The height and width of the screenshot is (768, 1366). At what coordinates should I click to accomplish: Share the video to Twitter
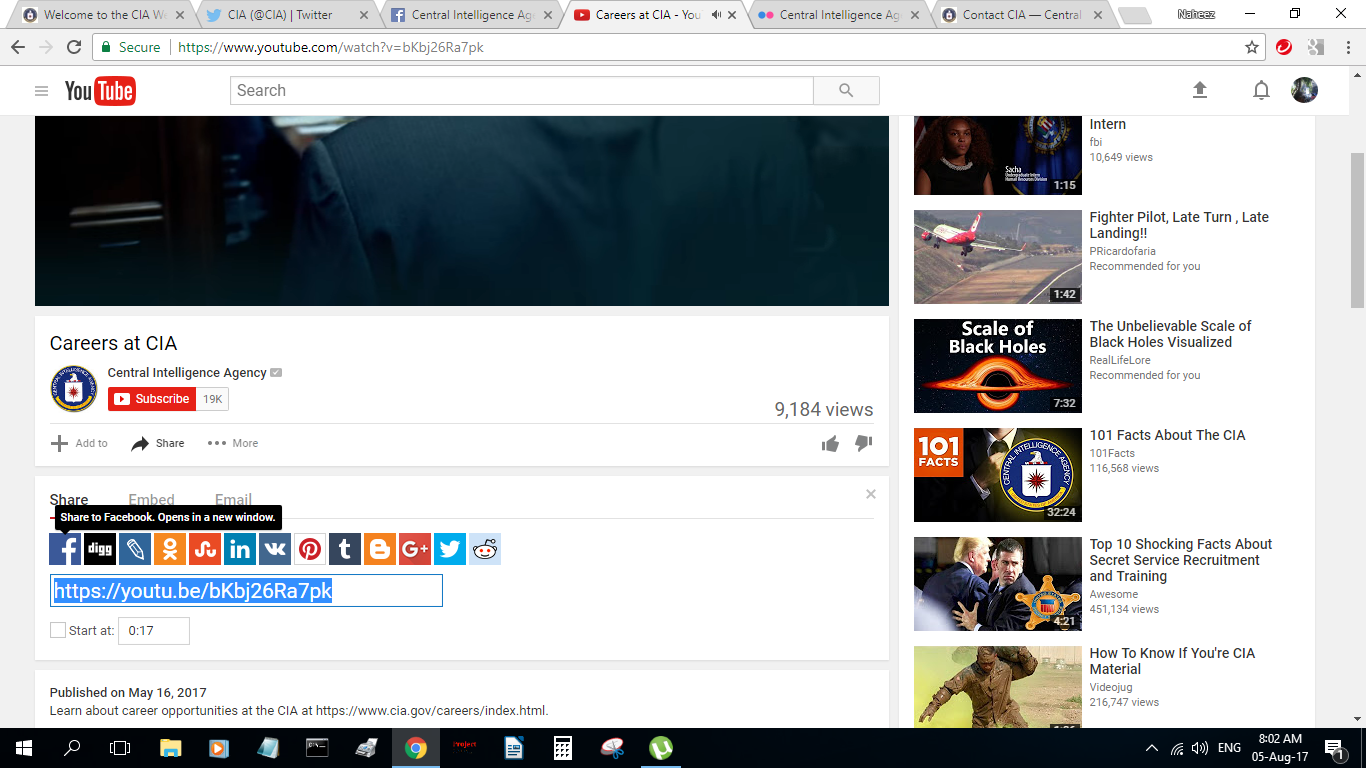(450, 549)
